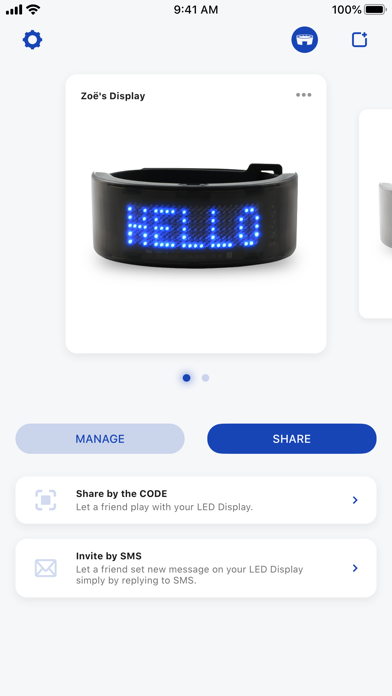Expand Share by the CODE chevron
This screenshot has height=696, width=392.
[x=355, y=500]
